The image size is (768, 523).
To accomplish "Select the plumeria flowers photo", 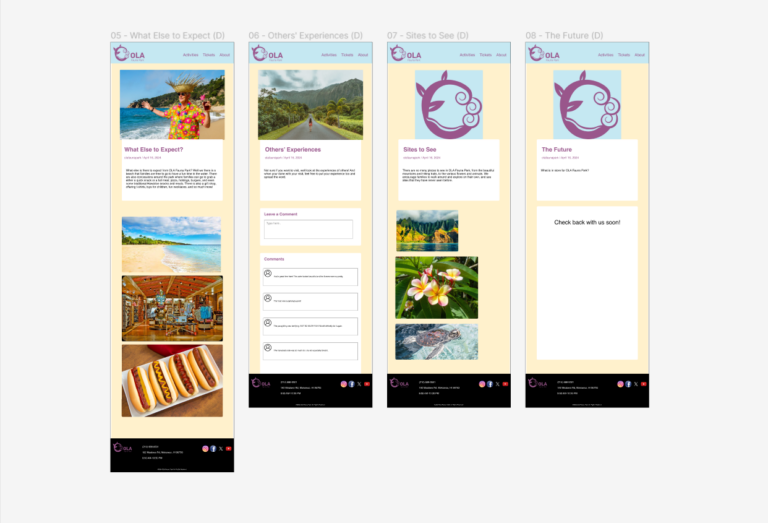I will coord(436,287).
